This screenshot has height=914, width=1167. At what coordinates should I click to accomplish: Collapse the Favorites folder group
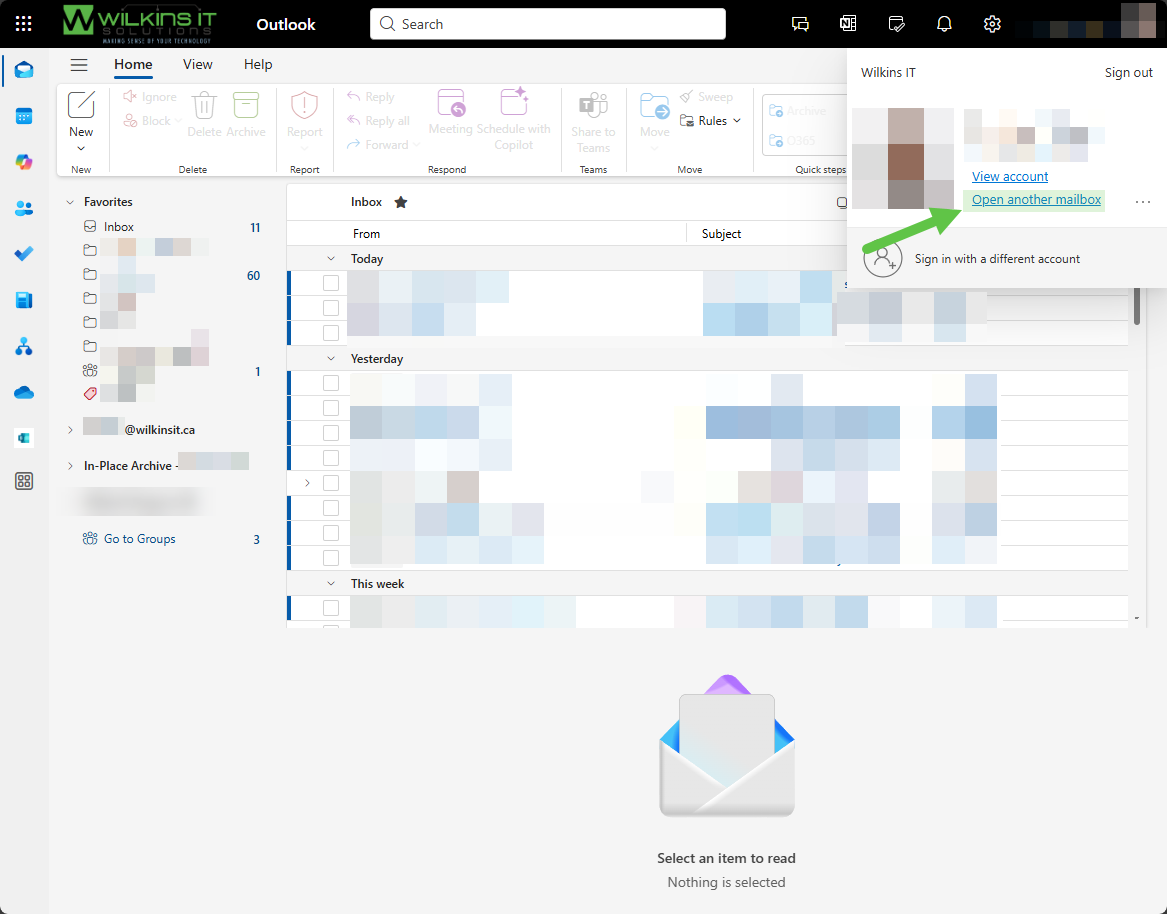click(x=70, y=202)
